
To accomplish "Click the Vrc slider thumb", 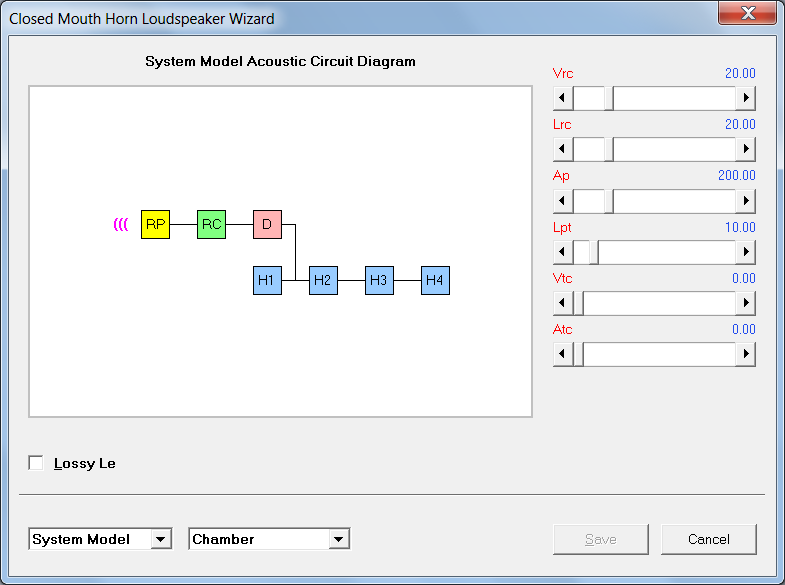I will 609,98.
